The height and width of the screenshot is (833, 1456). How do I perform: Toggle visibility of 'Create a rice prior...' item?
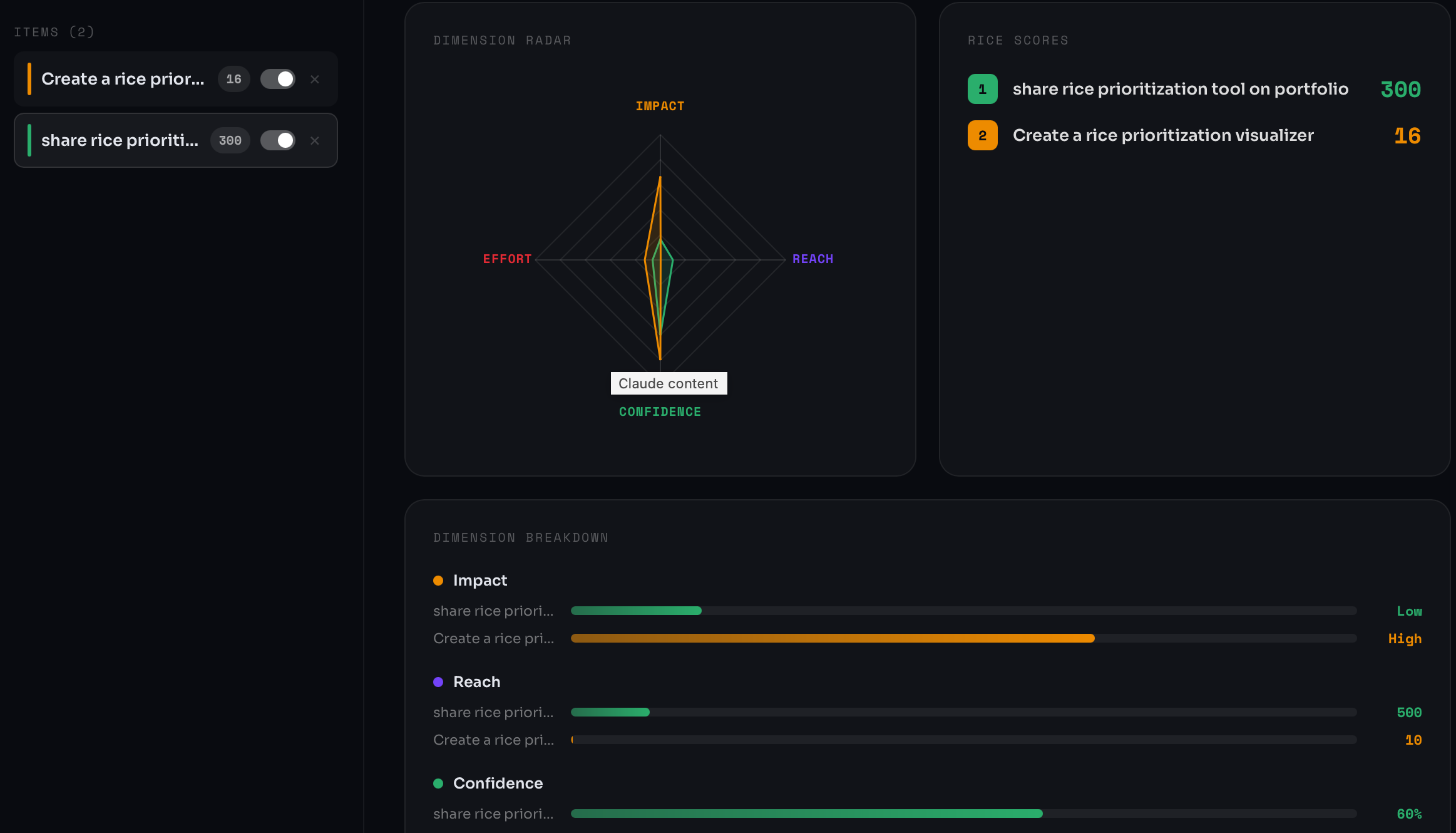point(278,79)
